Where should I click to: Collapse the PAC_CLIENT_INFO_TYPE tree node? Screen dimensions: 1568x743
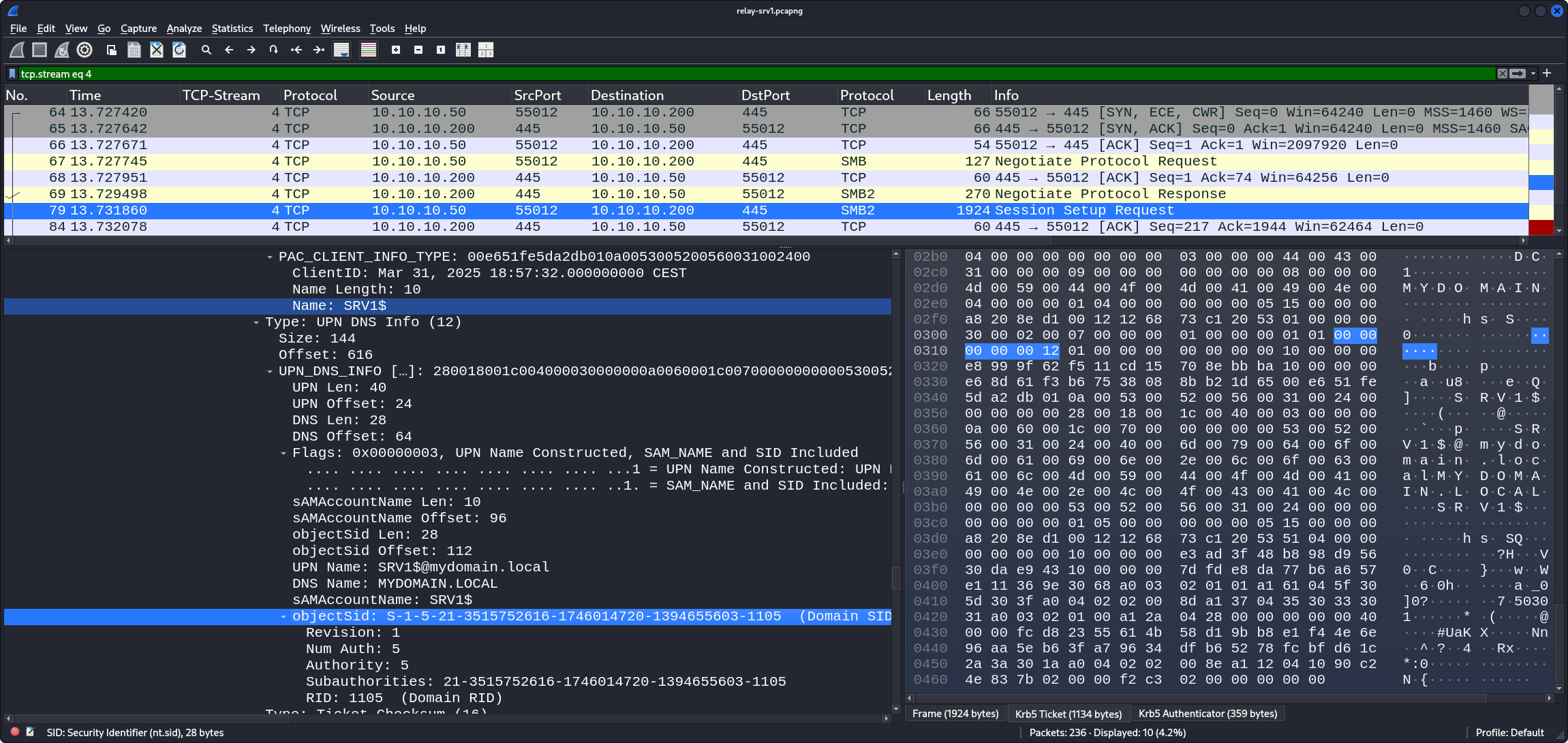[270, 257]
